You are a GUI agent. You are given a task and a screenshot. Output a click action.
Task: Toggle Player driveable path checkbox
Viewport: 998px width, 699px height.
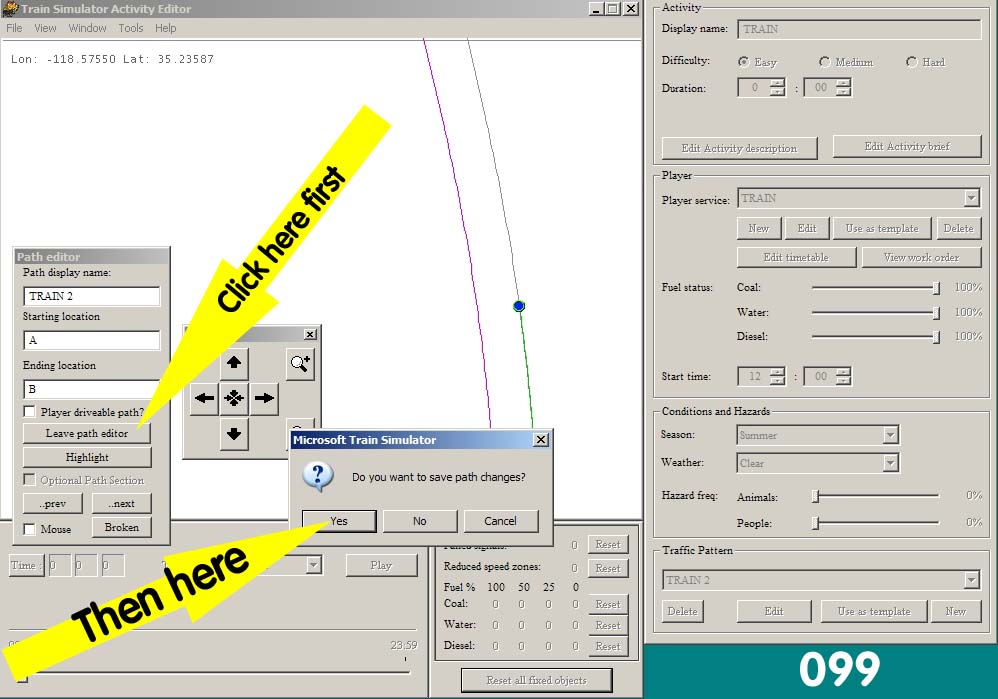[x=29, y=412]
